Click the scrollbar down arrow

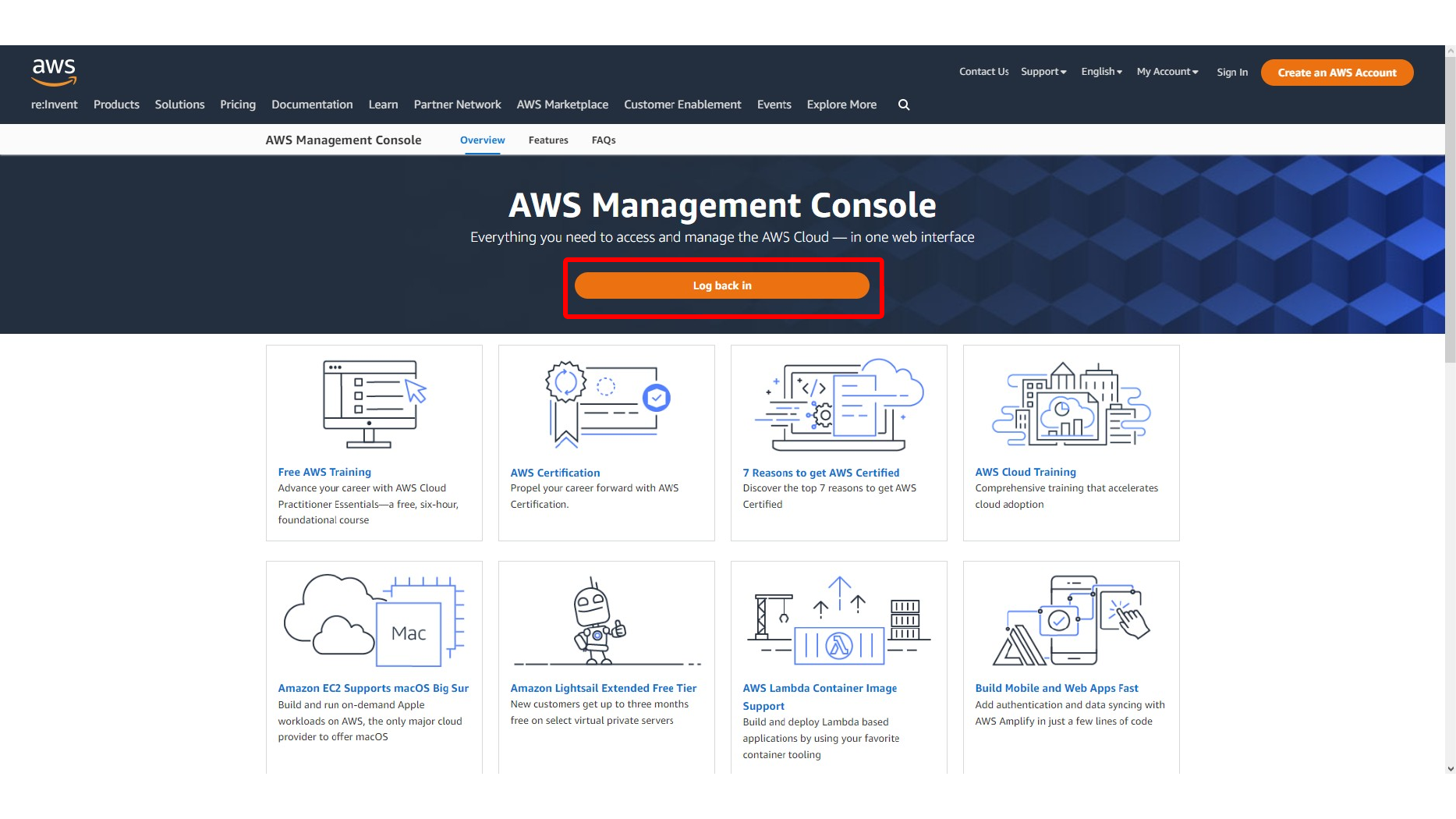(x=1451, y=768)
